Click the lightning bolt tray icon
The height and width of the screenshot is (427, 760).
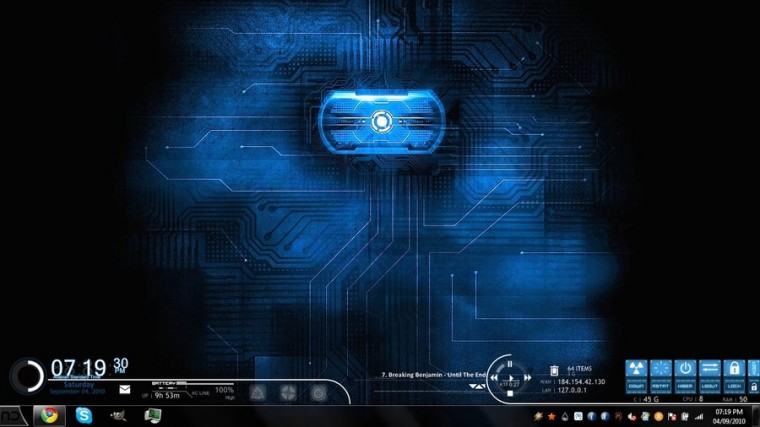tap(538, 416)
